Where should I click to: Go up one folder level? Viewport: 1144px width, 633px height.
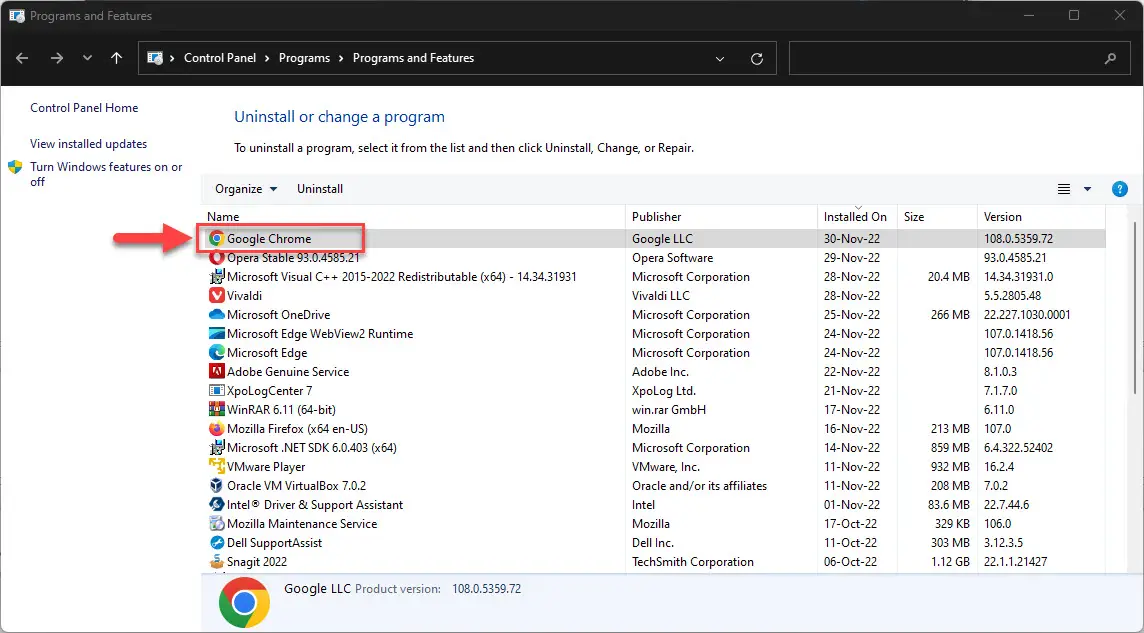116,59
